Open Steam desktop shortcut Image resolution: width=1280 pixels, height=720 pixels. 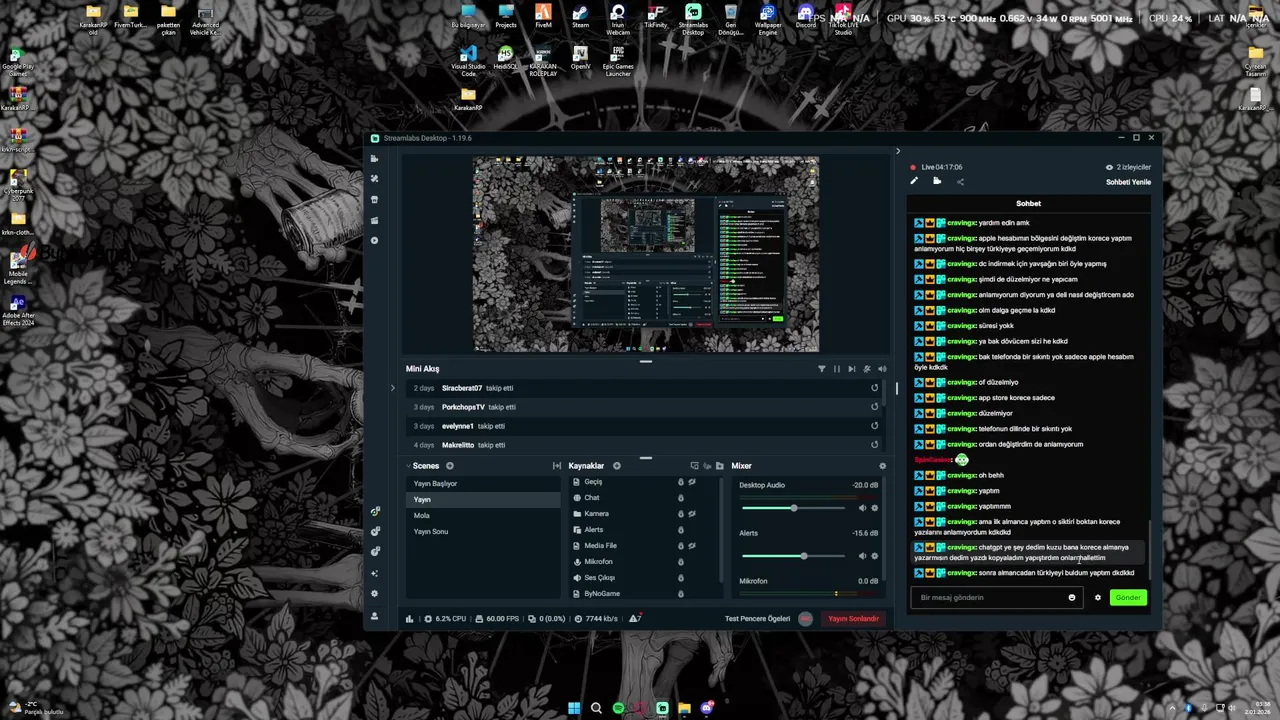(580, 17)
